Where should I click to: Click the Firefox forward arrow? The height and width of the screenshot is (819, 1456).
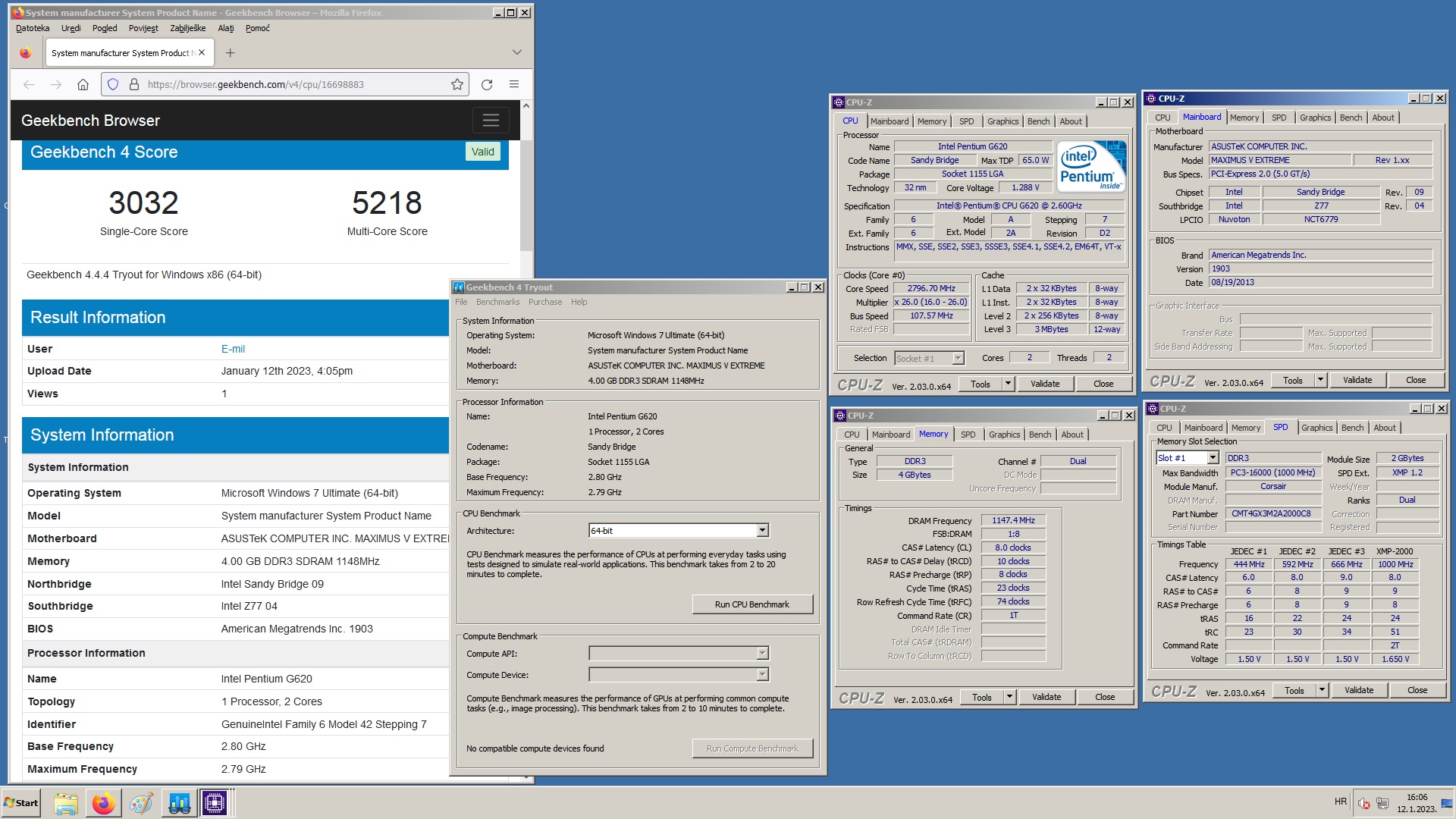pyautogui.click(x=56, y=84)
